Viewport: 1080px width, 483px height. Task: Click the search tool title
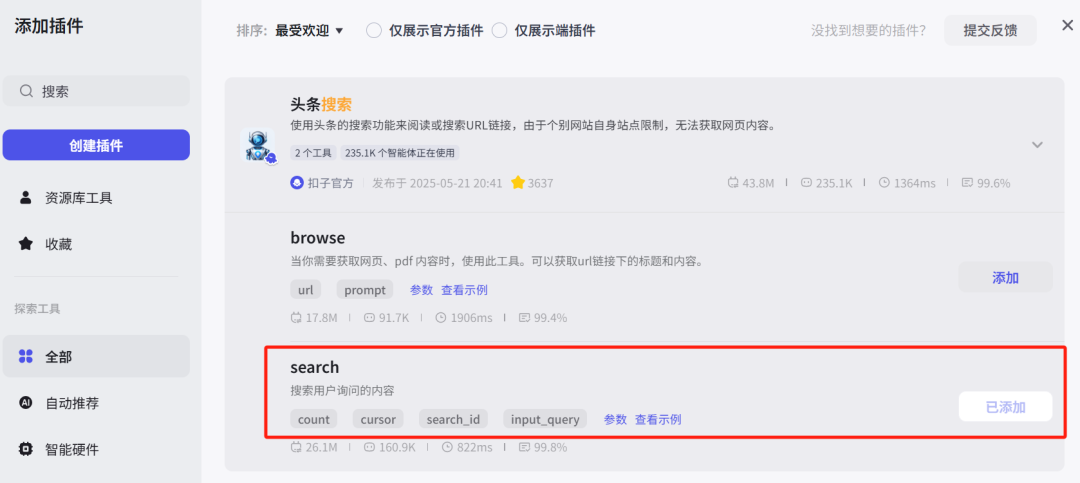tap(315, 367)
